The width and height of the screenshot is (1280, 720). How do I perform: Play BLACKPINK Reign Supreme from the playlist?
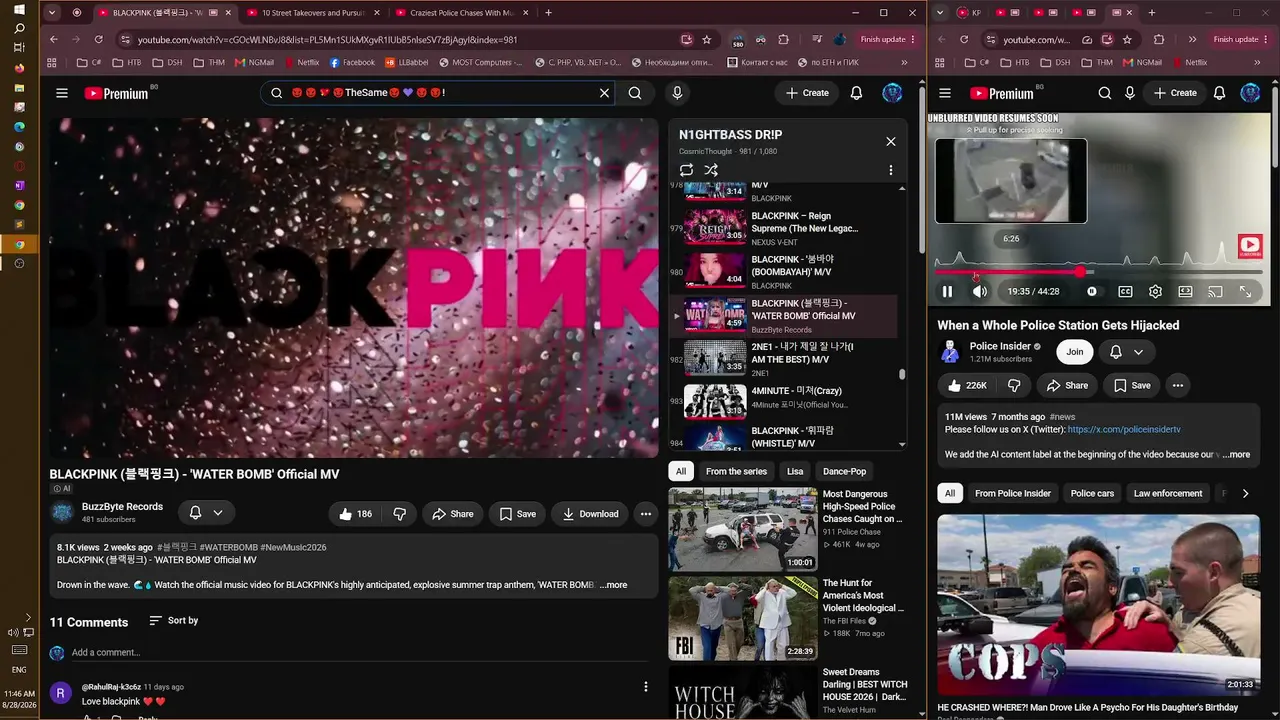(785, 227)
